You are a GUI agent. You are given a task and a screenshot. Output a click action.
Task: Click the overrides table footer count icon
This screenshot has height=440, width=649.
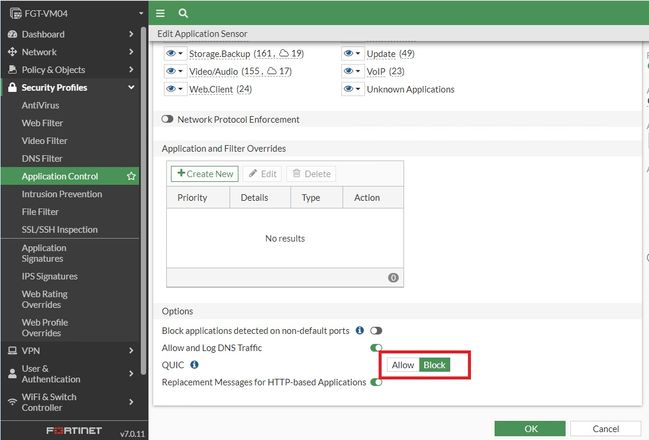coord(393,278)
